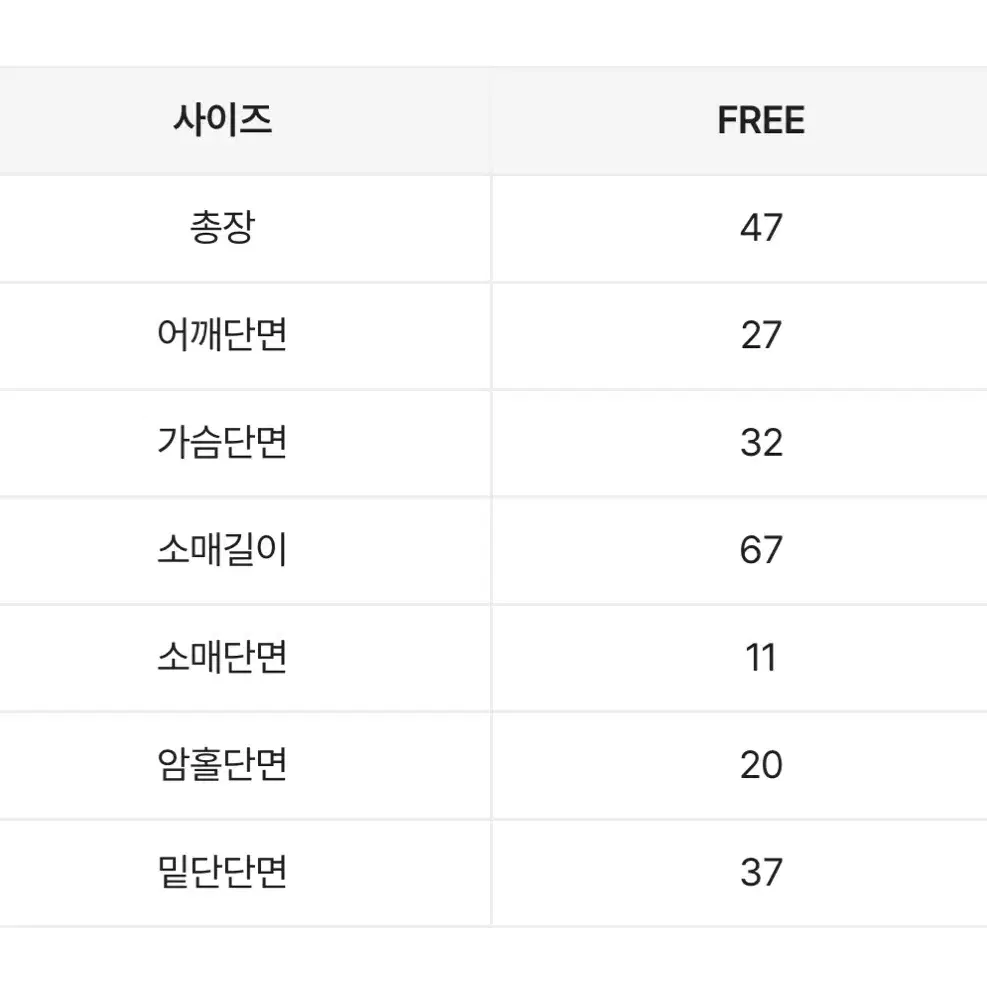
Task: Select the 소매단면 row label
Action: pyautogui.click(x=222, y=657)
